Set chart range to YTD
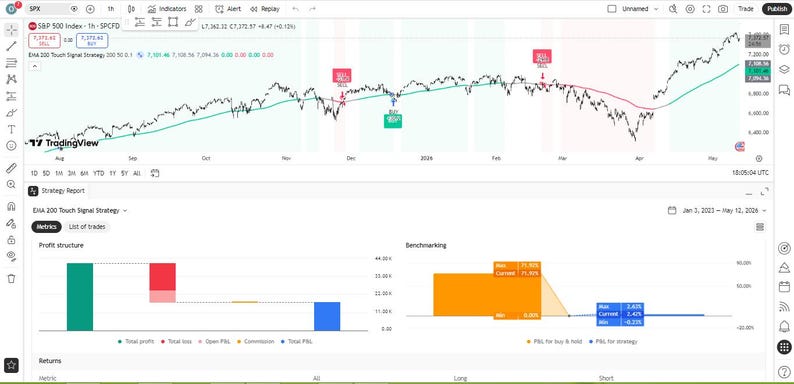The width and height of the screenshot is (794, 384). 99,173
